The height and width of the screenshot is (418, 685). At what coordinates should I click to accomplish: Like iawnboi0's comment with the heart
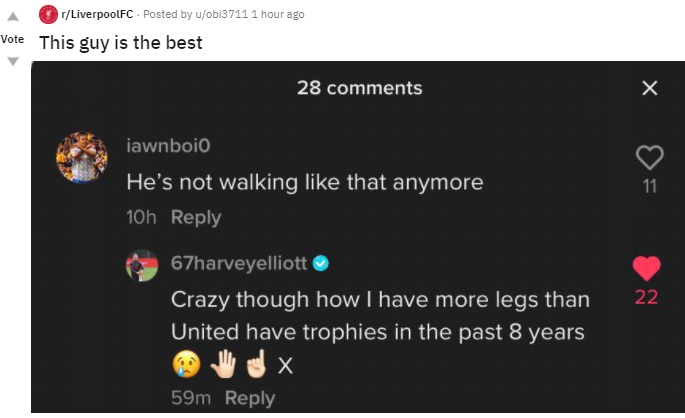click(x=650, y=157)
